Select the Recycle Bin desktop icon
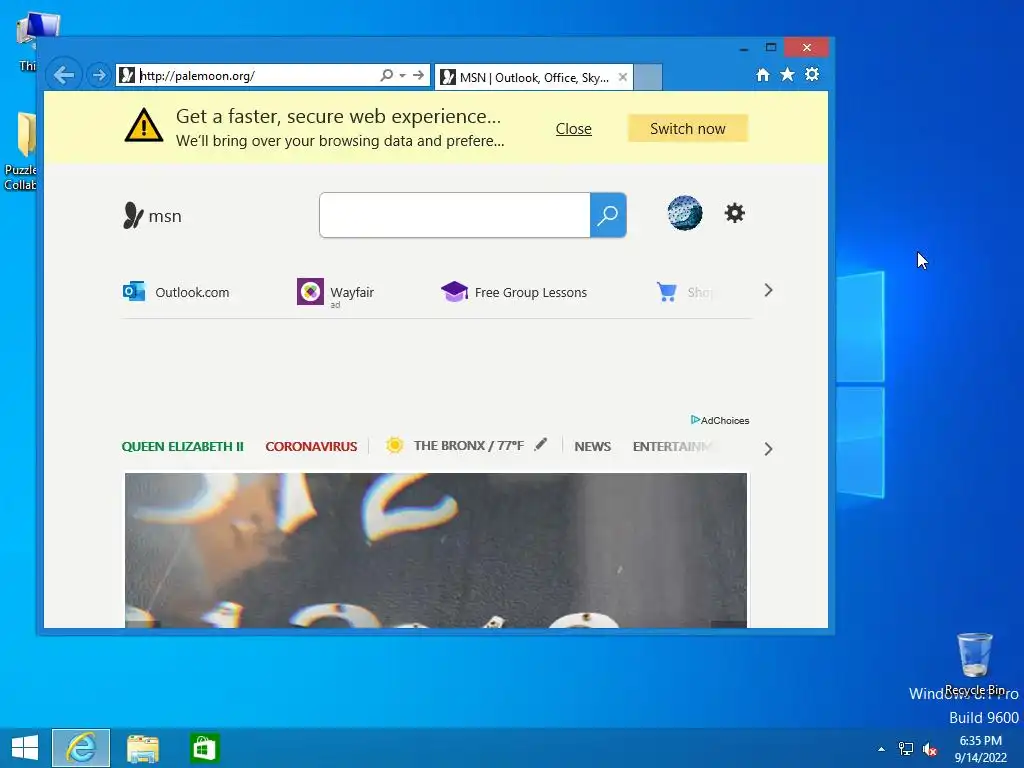This screenshot has height=768, width=1024. pos(974,664)
